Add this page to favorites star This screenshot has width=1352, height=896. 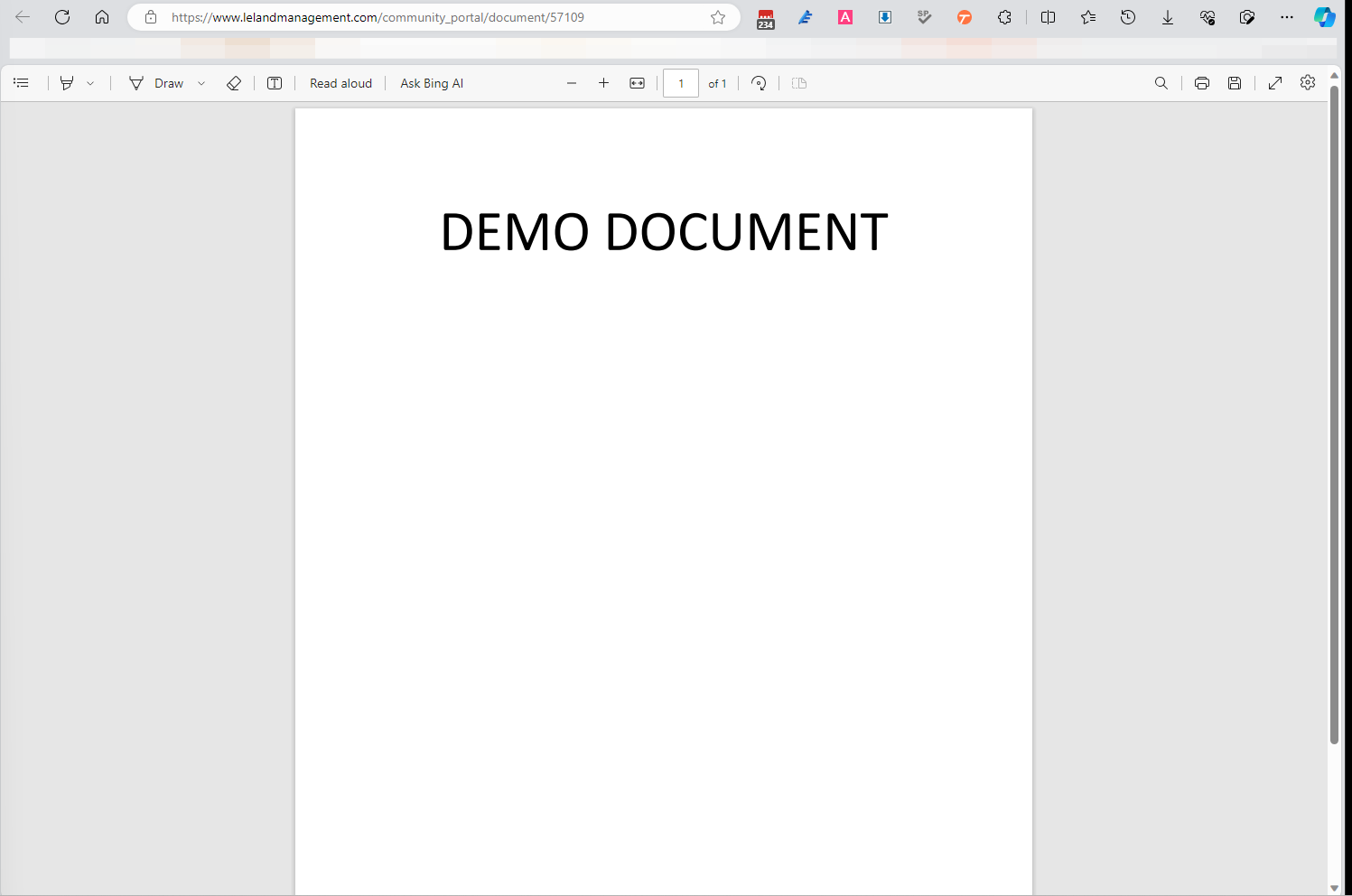click(x=718, y=17)
